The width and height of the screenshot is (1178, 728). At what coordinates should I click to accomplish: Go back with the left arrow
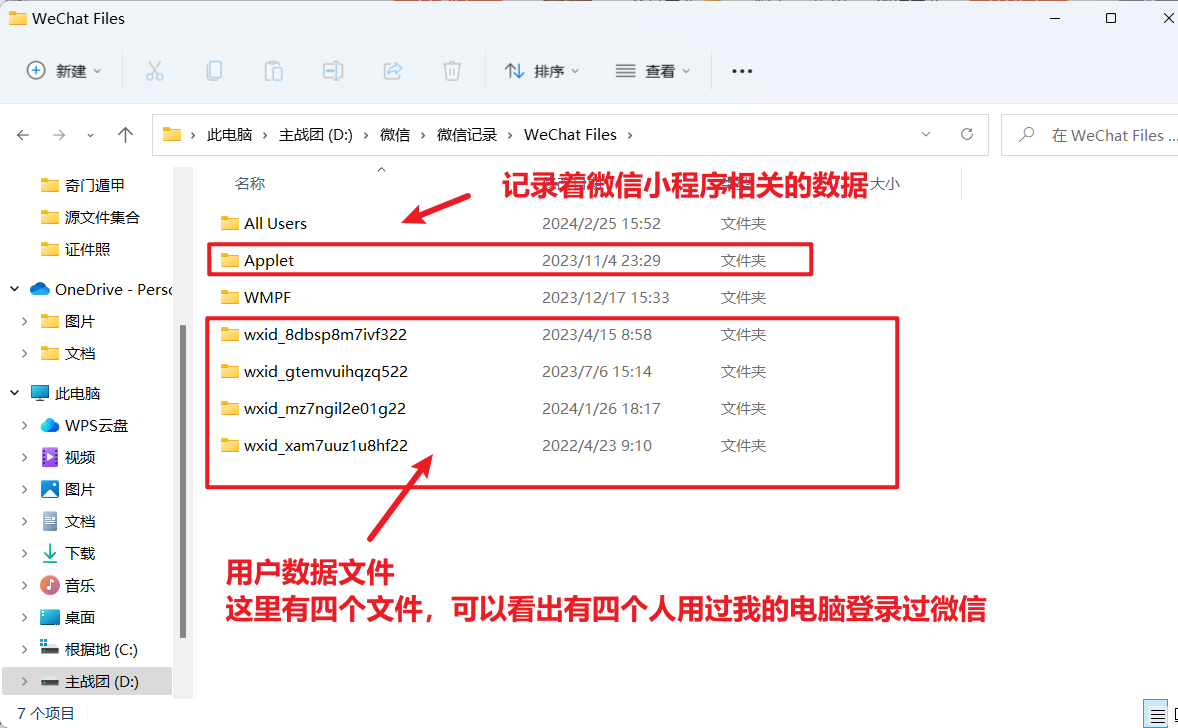point(23,135)
